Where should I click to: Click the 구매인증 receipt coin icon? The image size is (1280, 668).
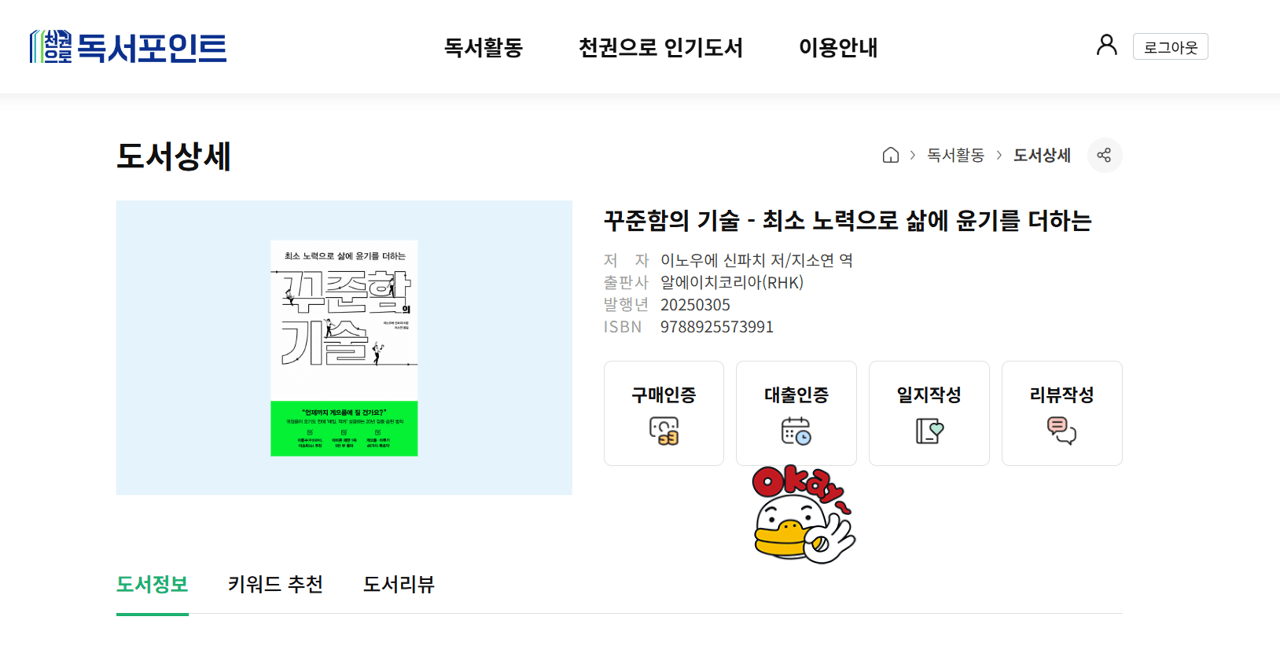664,431
